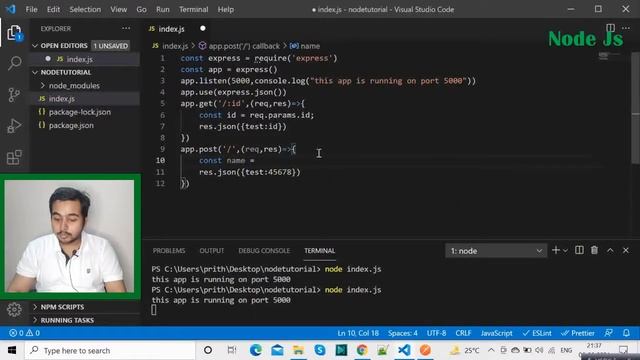
Task: Launch Microsoft Edge from taskbar
Action: point(256,350)
